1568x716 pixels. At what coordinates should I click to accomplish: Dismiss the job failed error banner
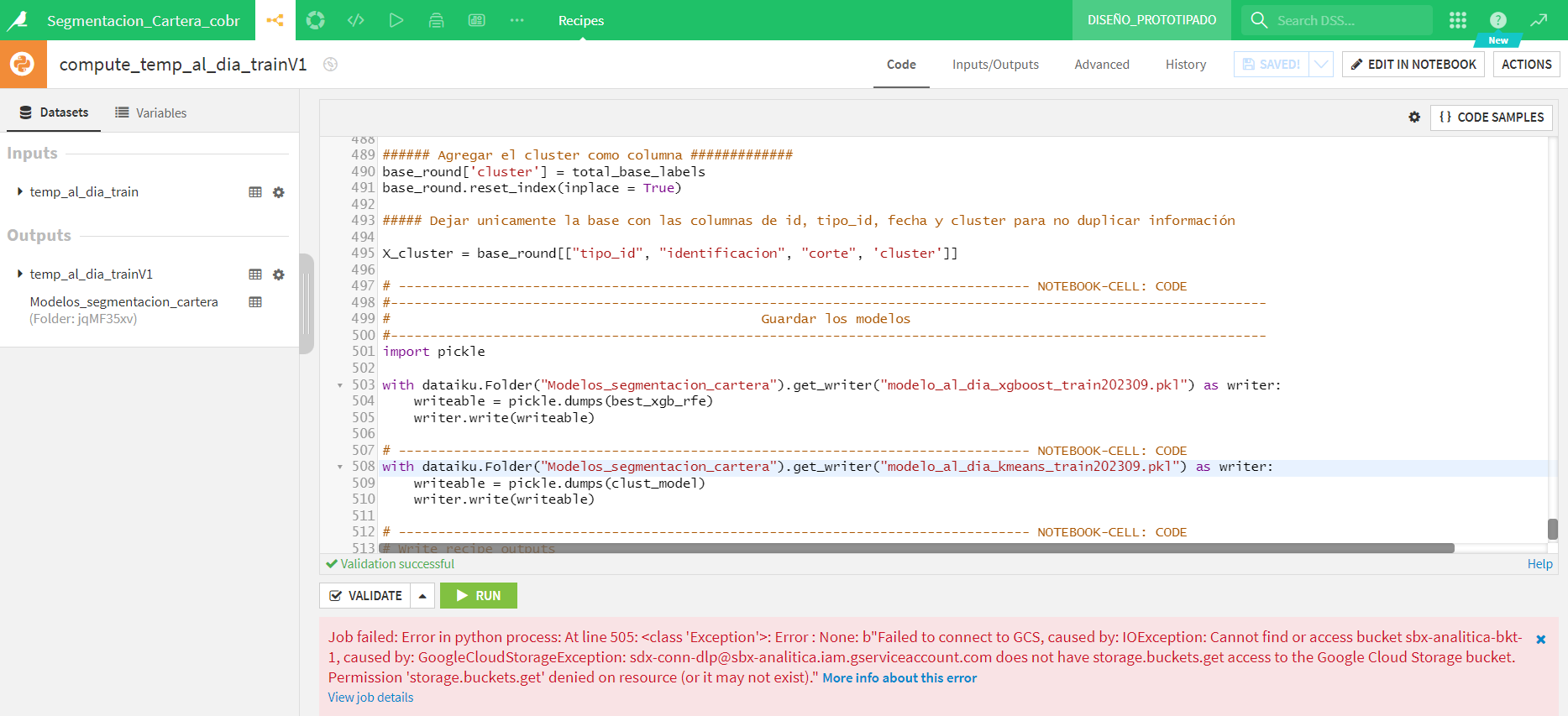[1541, 640]
